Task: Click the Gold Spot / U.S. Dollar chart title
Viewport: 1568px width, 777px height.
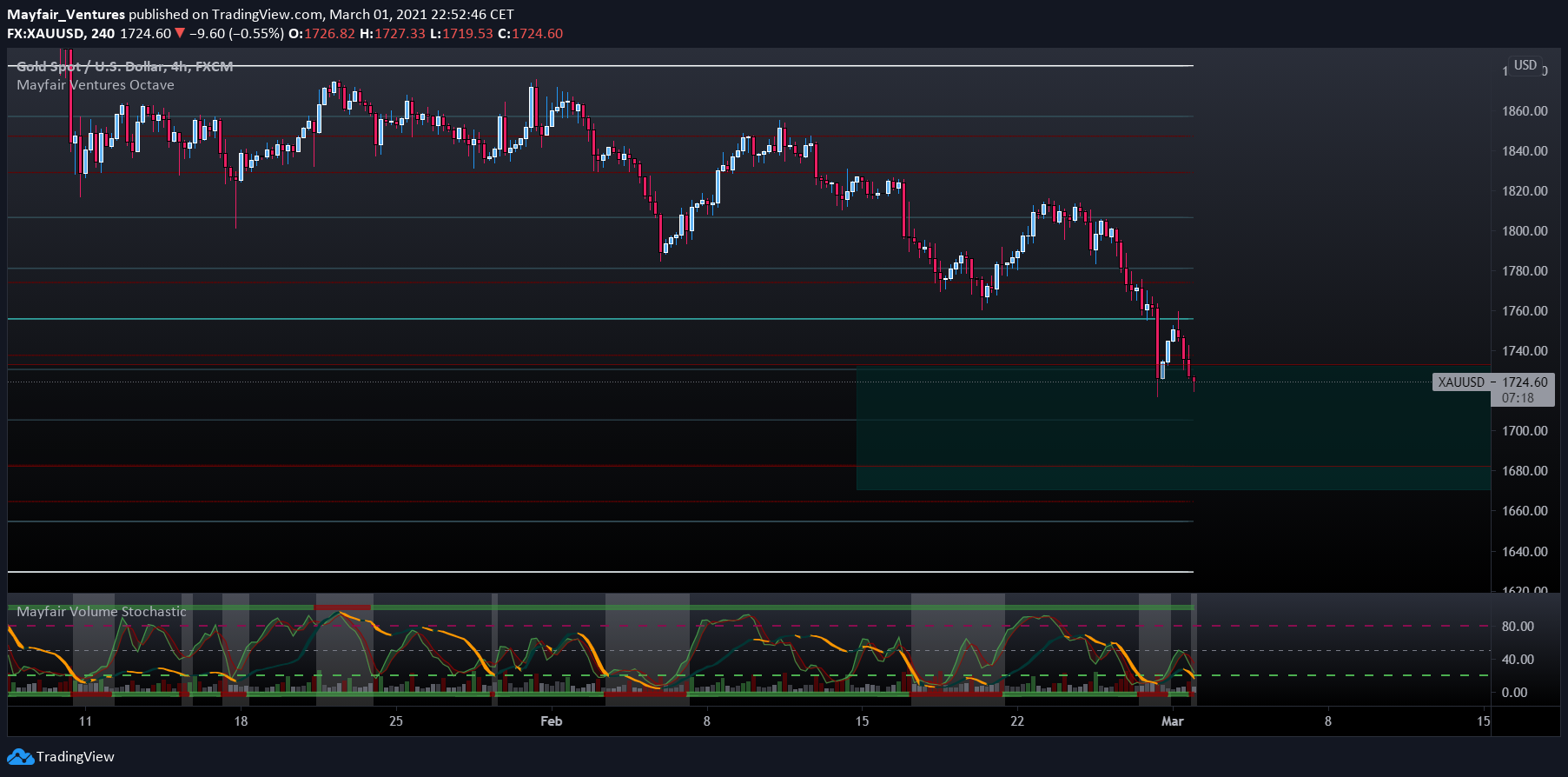Action: (x=125, y=66)
